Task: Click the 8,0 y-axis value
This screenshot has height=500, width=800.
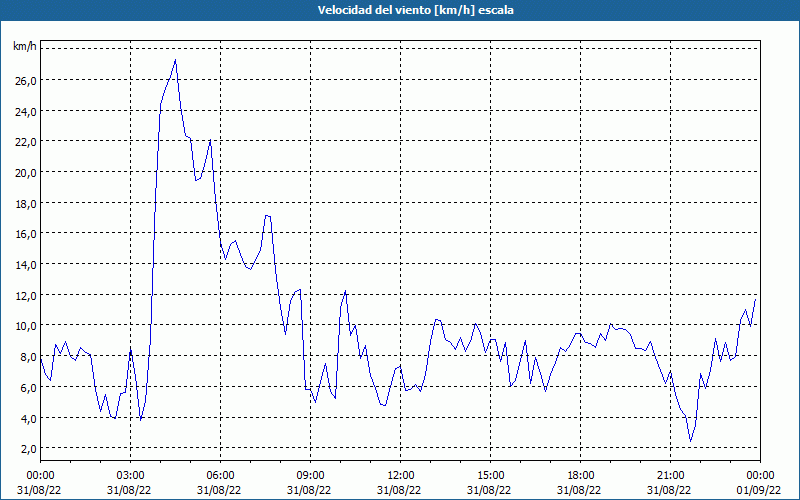Action: 29,357
